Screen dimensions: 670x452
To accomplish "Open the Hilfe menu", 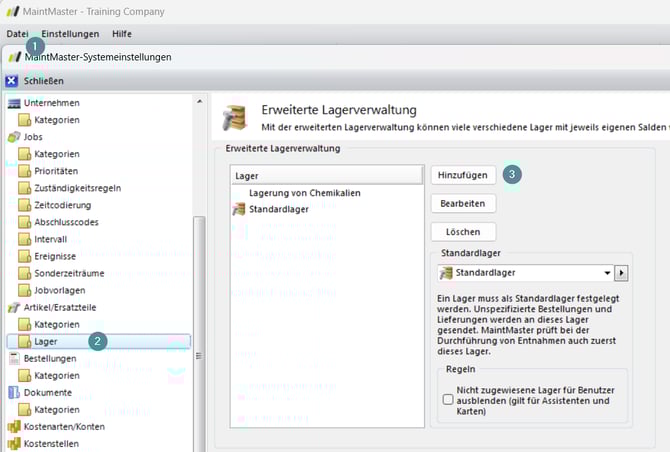I will [x=122, y=34].
